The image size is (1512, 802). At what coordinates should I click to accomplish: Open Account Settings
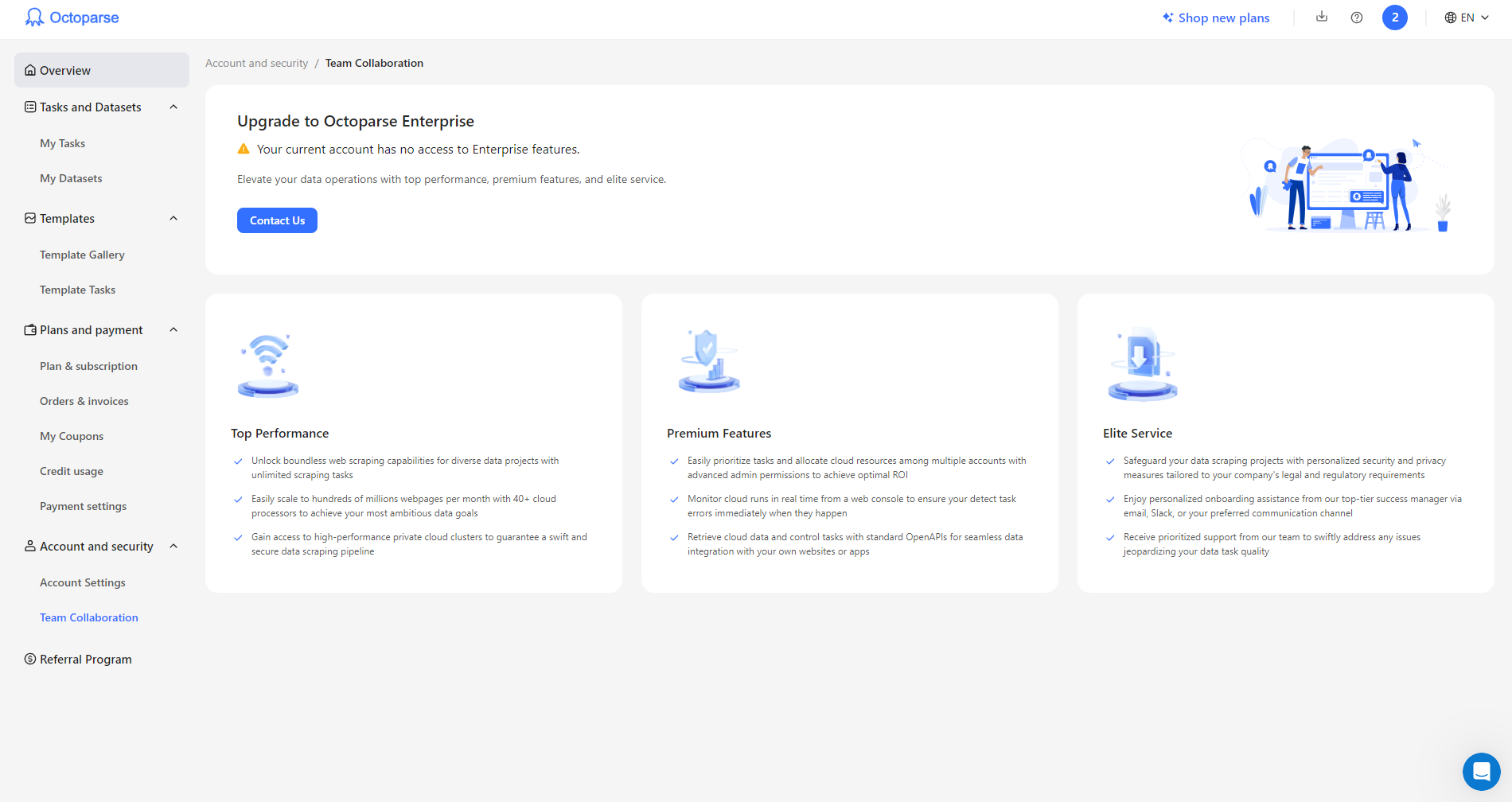pos(83,582)
